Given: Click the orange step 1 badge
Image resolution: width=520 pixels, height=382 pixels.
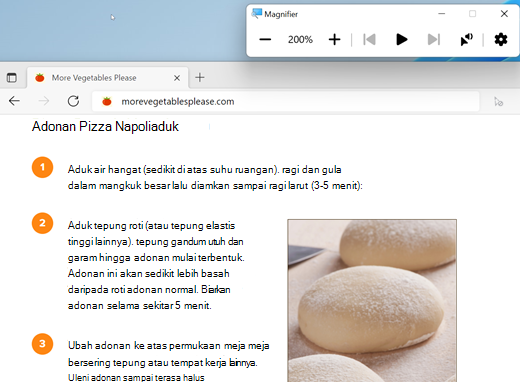Looking at the screenshot, I should [42, 167].
